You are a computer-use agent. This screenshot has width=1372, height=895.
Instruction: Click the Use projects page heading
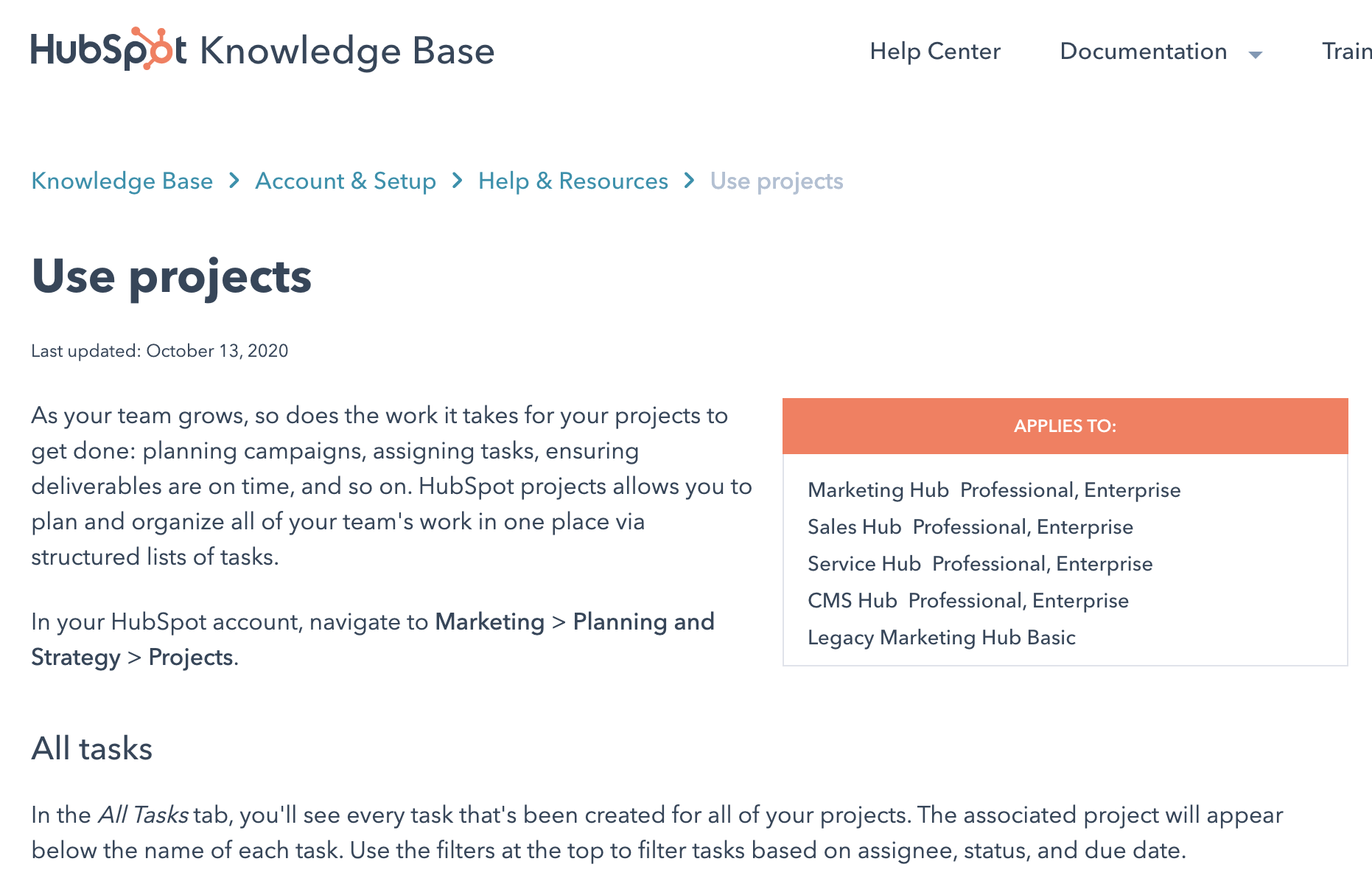click(172, 278)
